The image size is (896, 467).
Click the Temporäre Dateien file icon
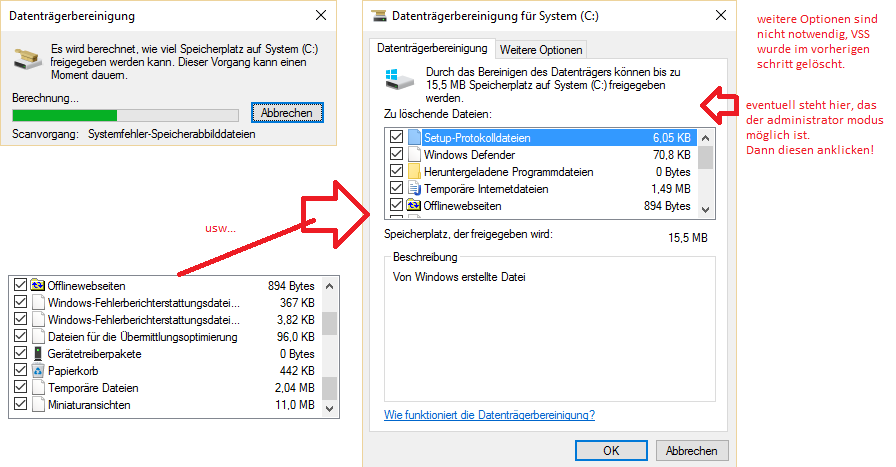coord(38,388)
